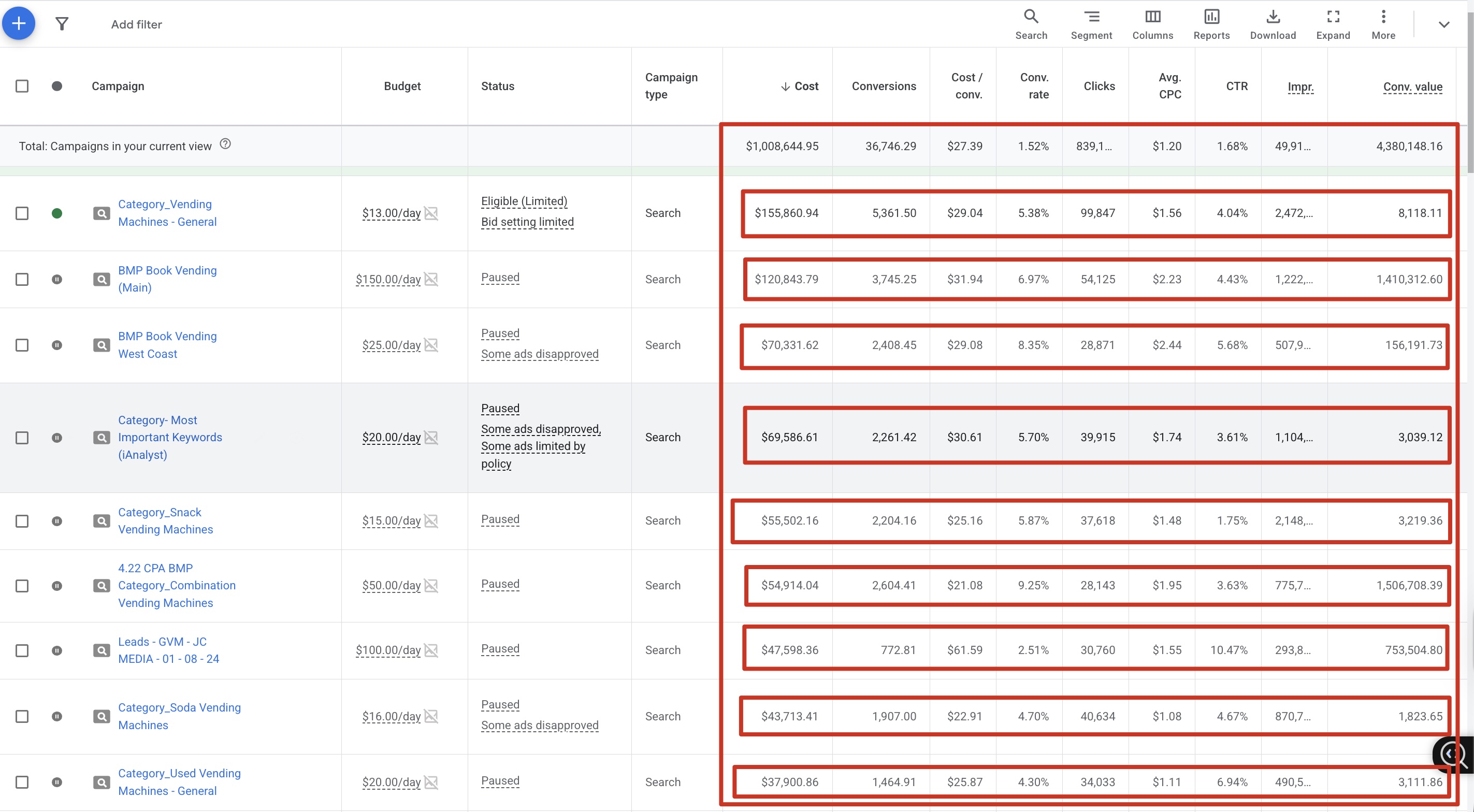Open the BMP Book Vending West Coast campaign
This screenshot has height=812, width=1474.
pyautogui.click(x=167, y=344)
